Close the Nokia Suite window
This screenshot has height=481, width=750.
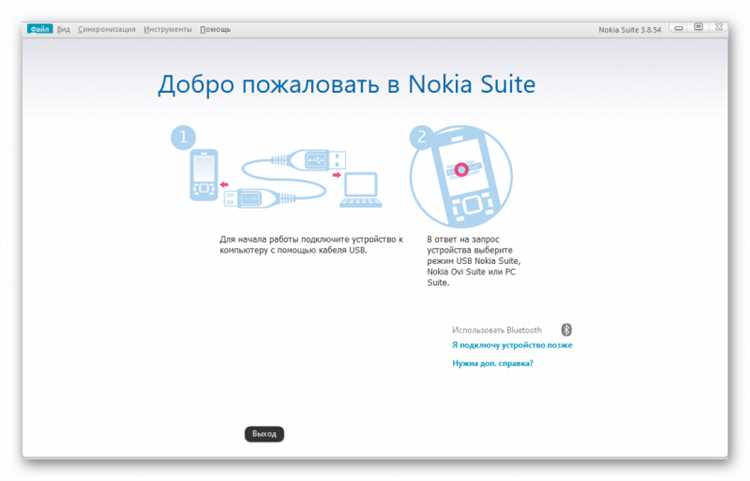718,27
